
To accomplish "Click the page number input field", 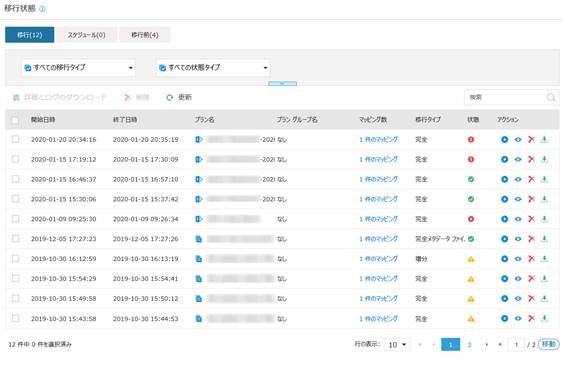I will [x=516, y=345].
